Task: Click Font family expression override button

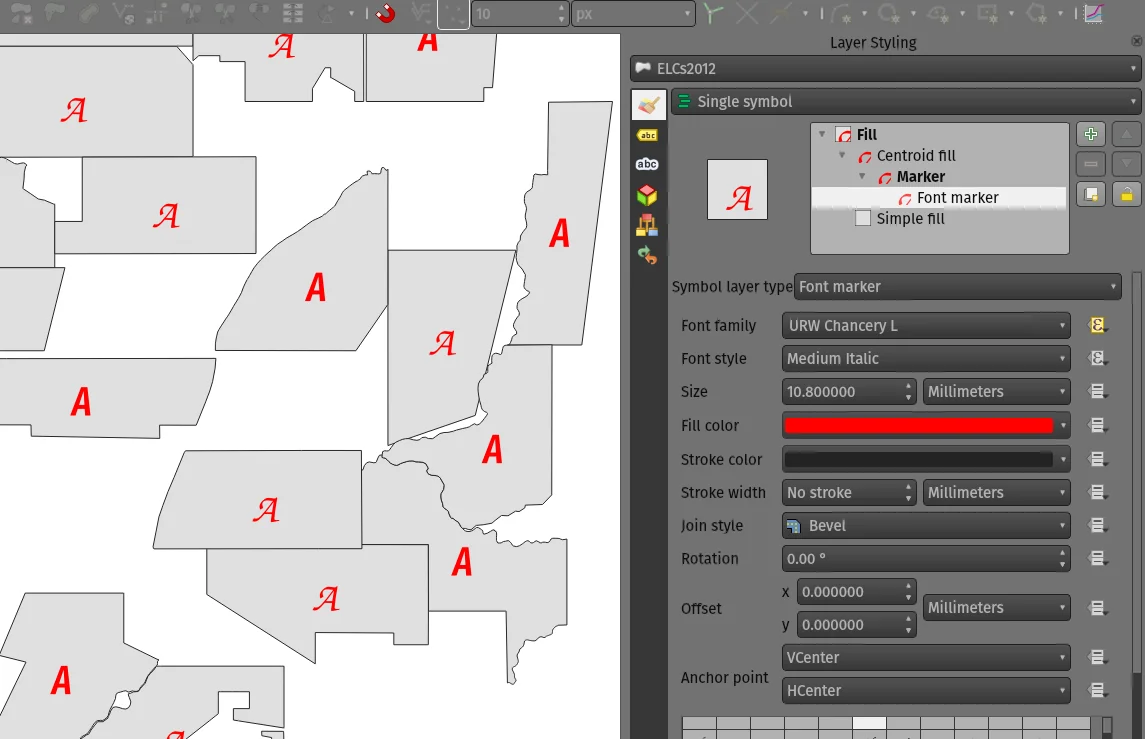Action: coord(1097,326)
